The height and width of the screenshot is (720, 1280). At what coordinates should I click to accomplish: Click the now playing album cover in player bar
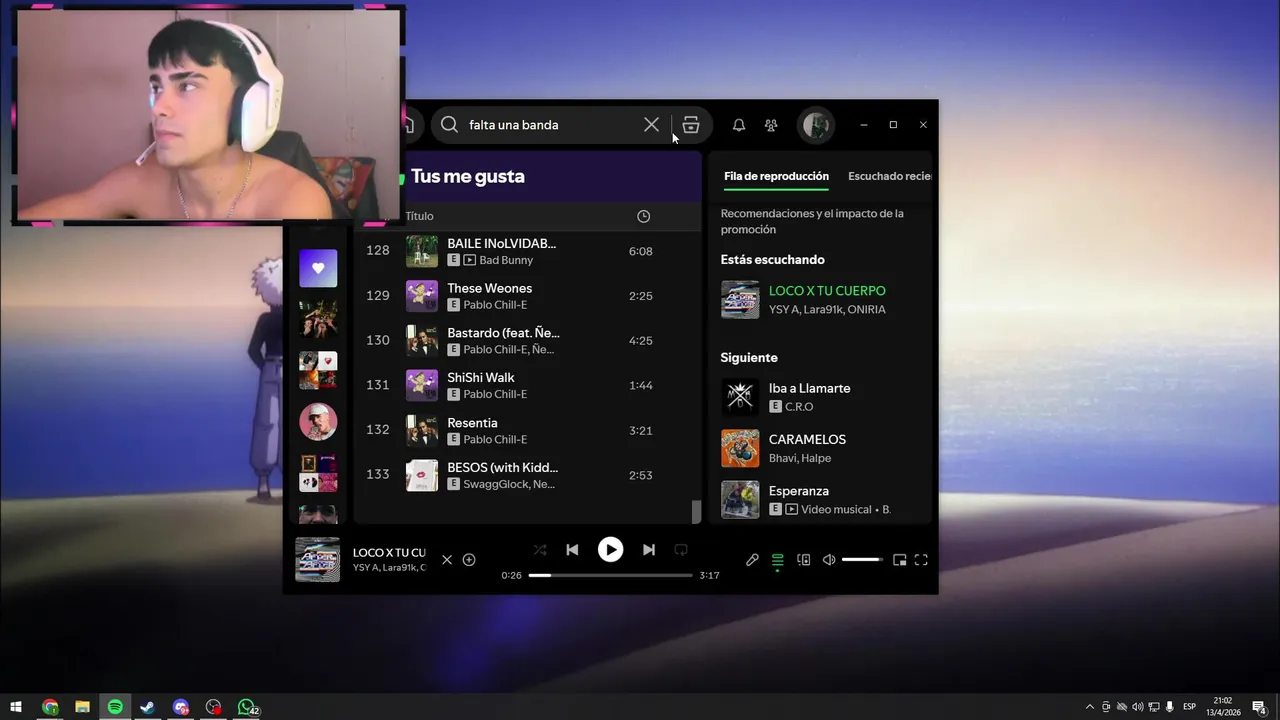point(317,560)
